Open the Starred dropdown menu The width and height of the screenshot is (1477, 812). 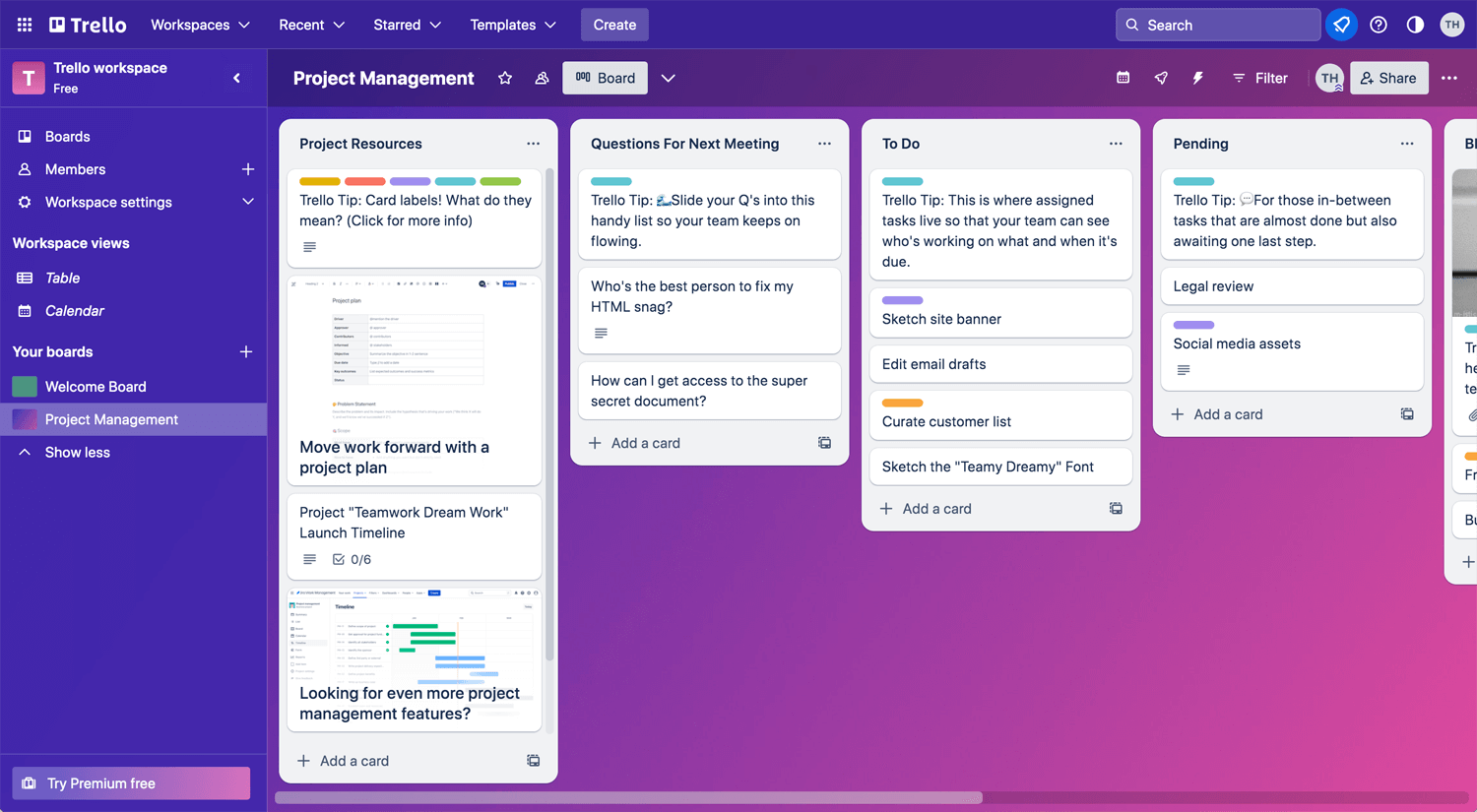coord(408,25)
